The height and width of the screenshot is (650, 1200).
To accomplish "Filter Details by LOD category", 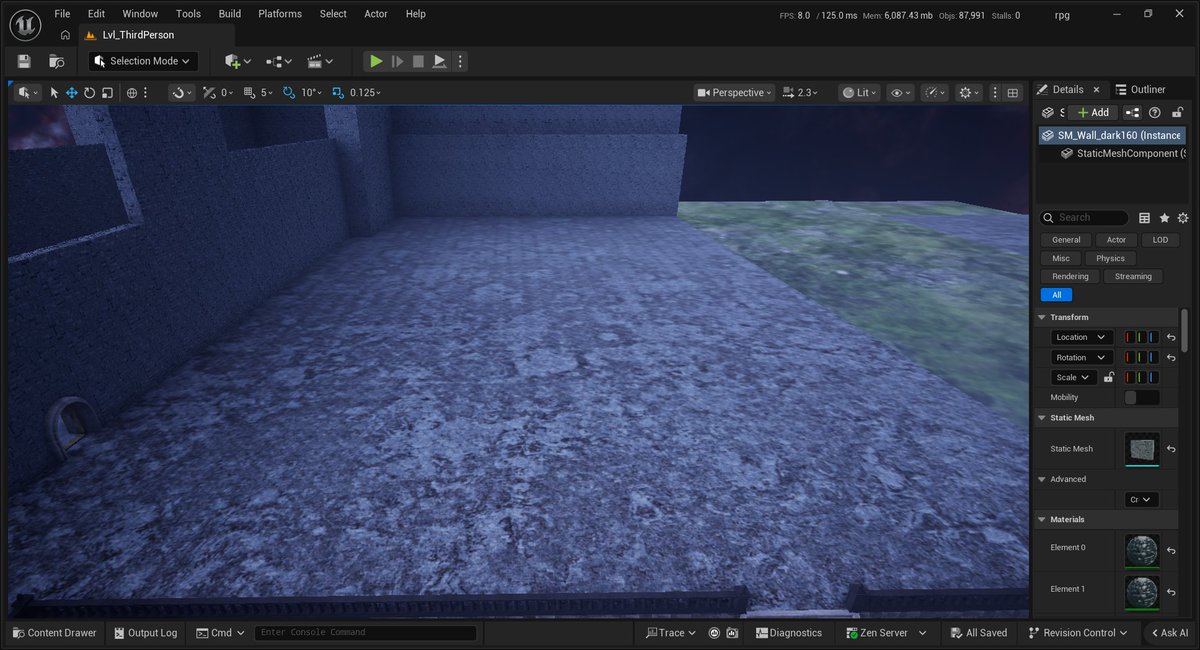I will pos(1160,240).
